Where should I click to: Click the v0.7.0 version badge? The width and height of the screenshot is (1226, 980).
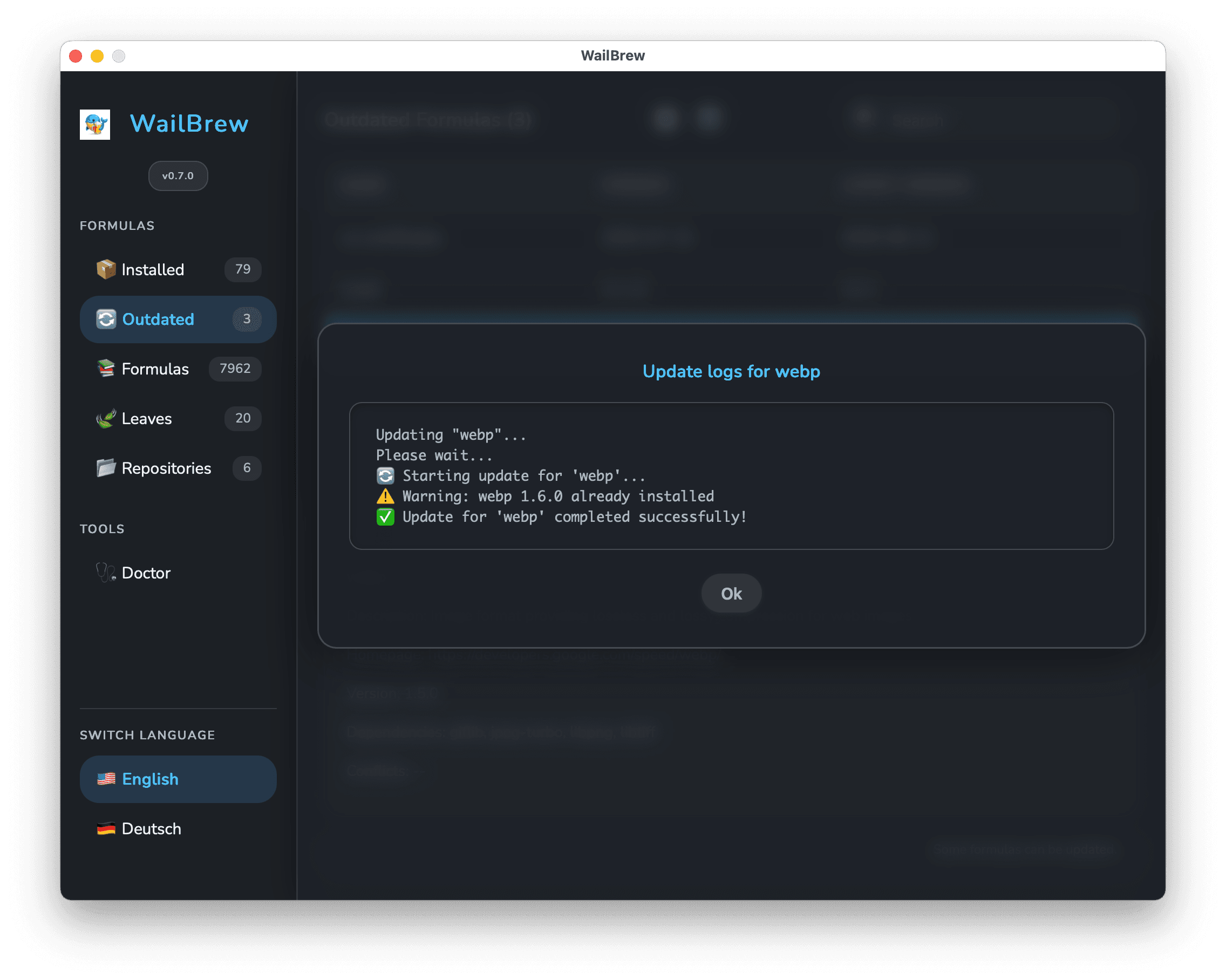click(178, 176)
